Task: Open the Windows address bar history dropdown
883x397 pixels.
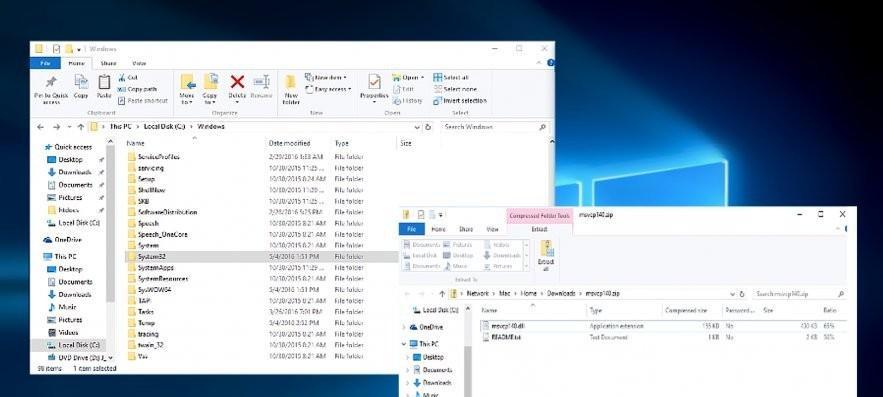Action: 417,127
